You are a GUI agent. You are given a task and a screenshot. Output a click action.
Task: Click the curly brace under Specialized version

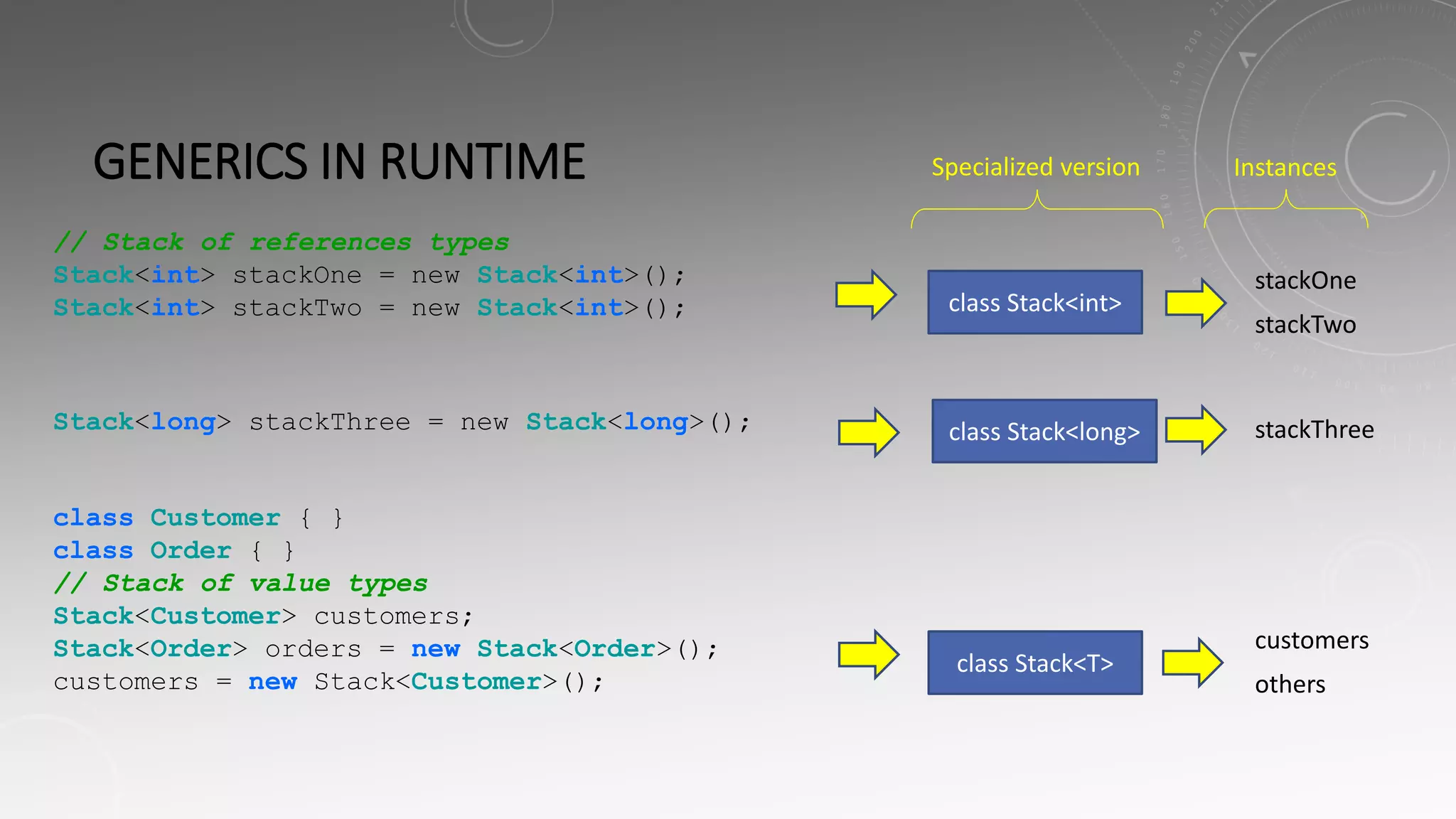point(1037,209)
